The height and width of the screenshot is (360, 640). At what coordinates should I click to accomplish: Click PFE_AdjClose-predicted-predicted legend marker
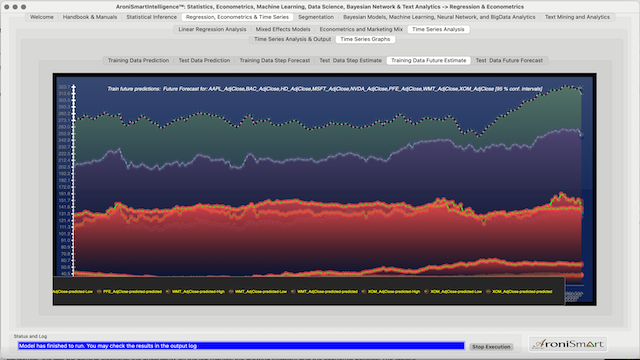click(x=99, y=291)
